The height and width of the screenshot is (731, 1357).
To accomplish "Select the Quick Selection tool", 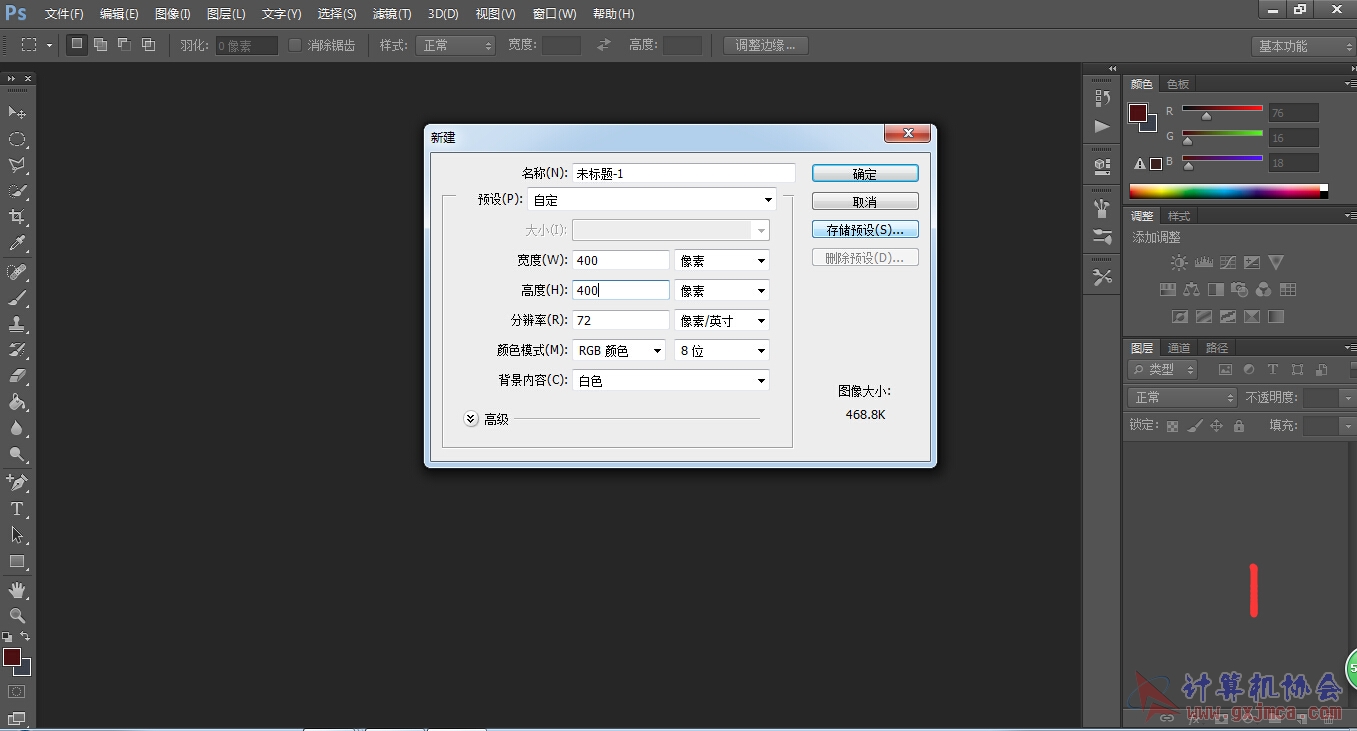I will (17, 191).
